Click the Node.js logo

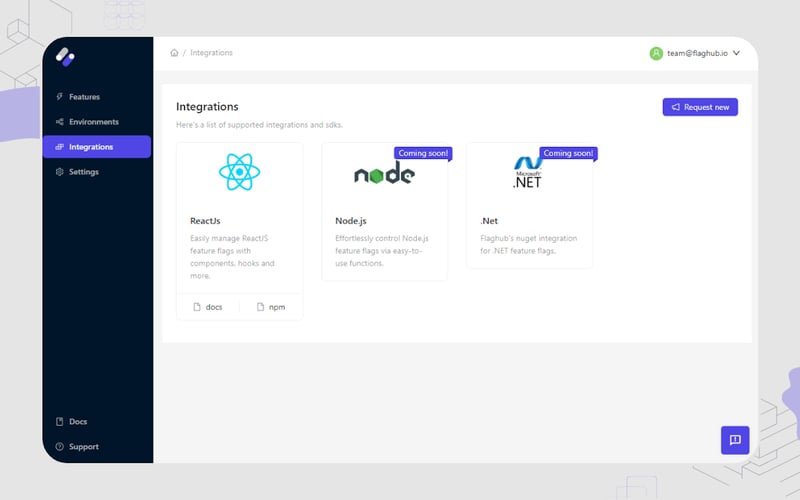[384, 173]
